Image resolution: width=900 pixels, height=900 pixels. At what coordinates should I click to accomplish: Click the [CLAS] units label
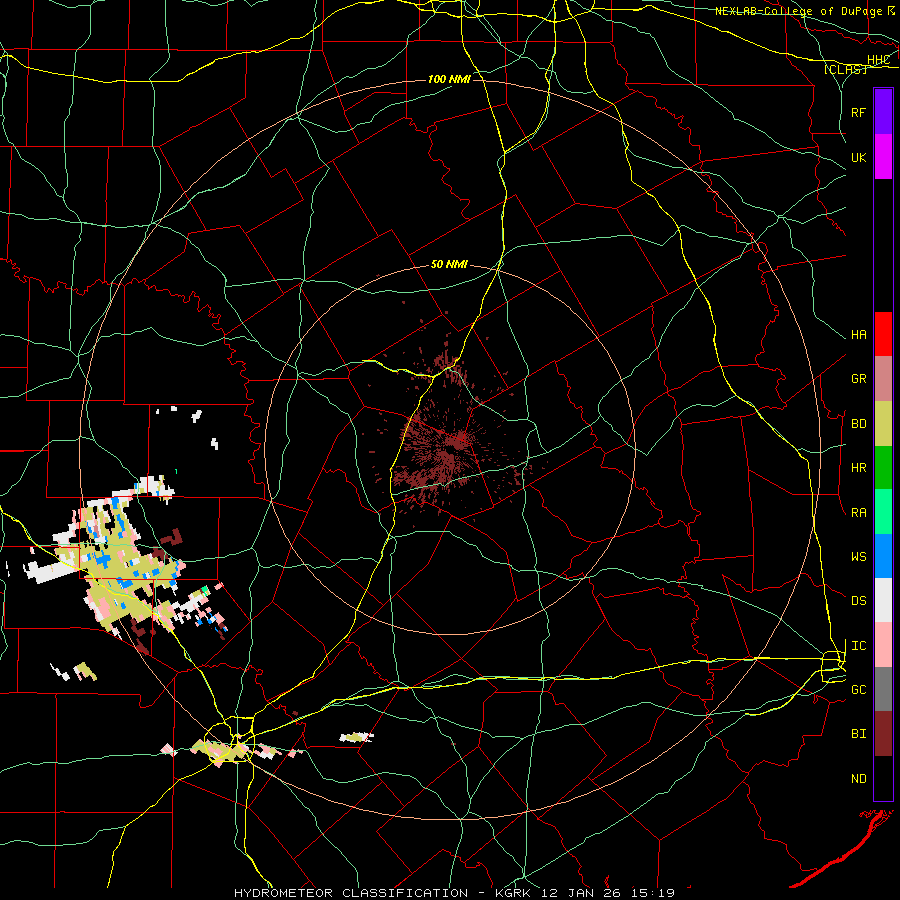pos(845,69)
